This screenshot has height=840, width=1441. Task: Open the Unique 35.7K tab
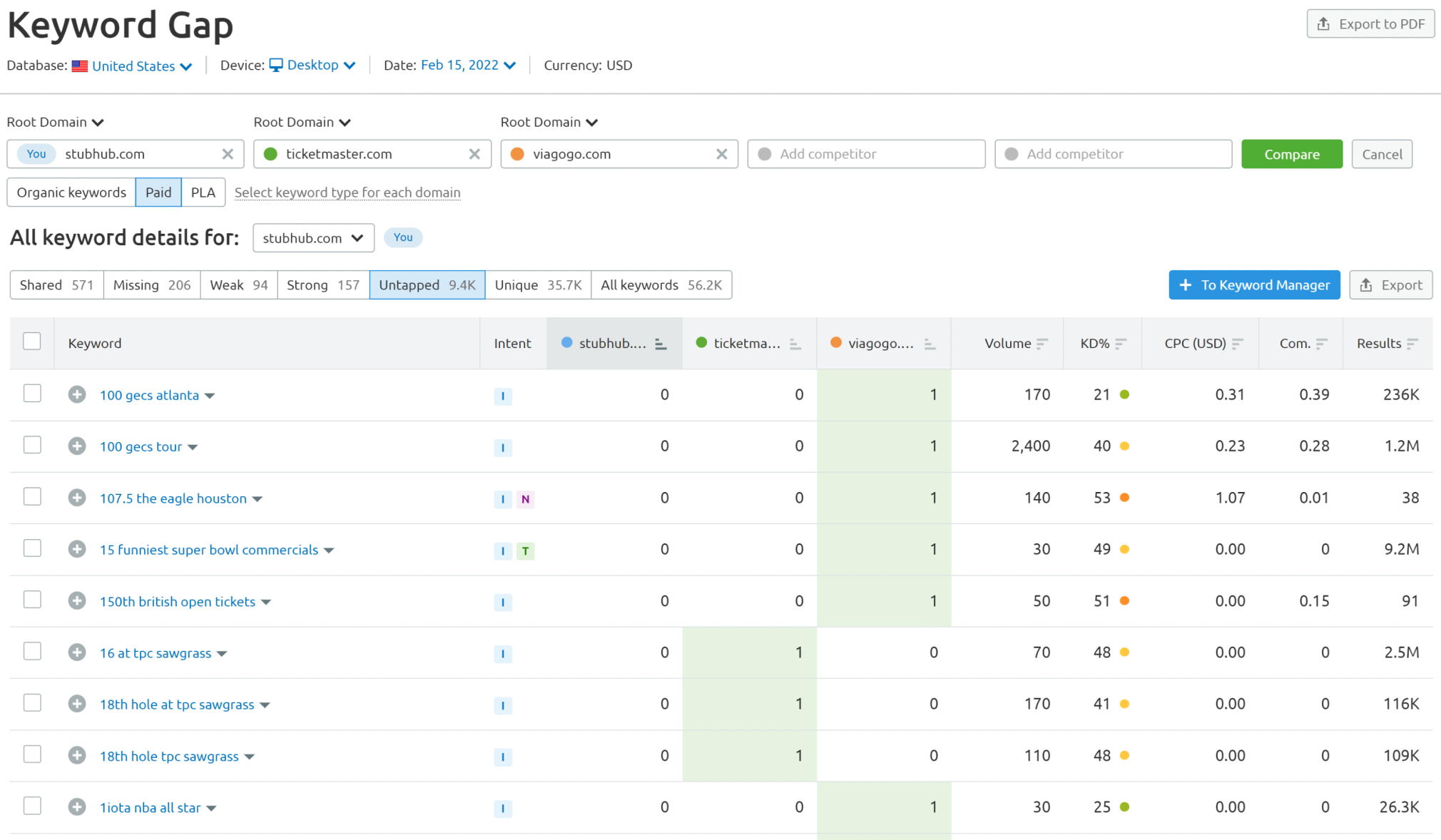click(x=539, y=285)
